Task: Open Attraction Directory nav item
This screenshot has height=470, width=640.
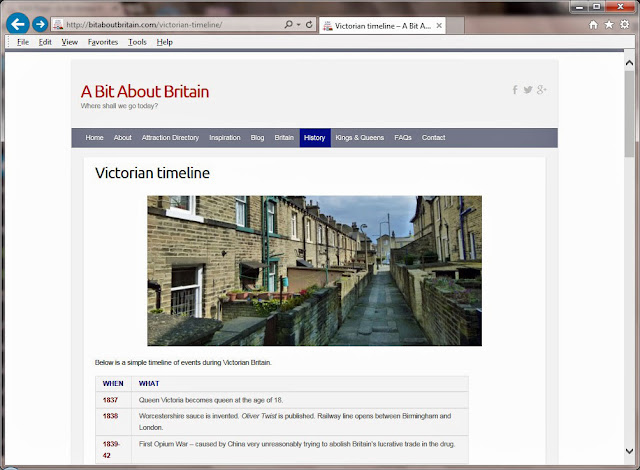Action: [170, 138]
